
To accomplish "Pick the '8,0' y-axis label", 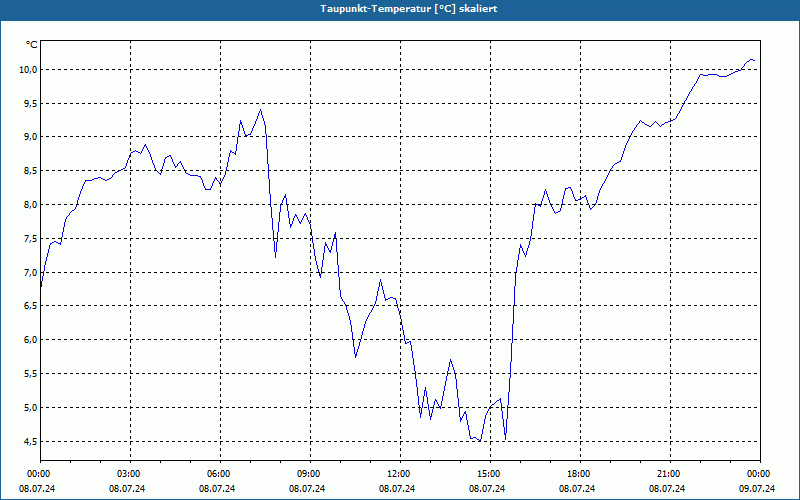I will coord(31,205).
